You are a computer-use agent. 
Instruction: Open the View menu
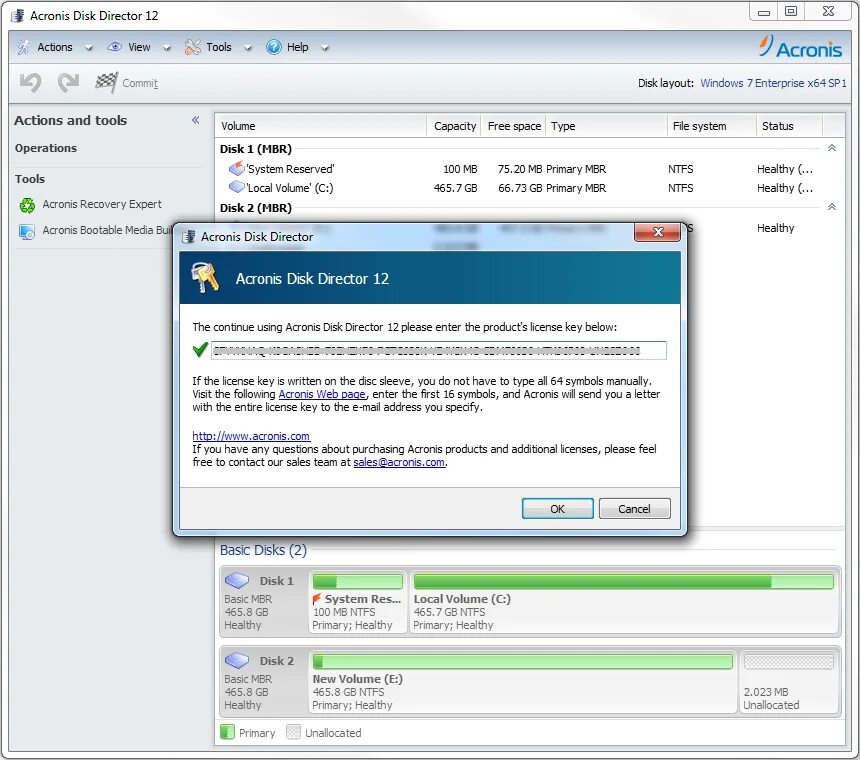(x=139, y=47)
